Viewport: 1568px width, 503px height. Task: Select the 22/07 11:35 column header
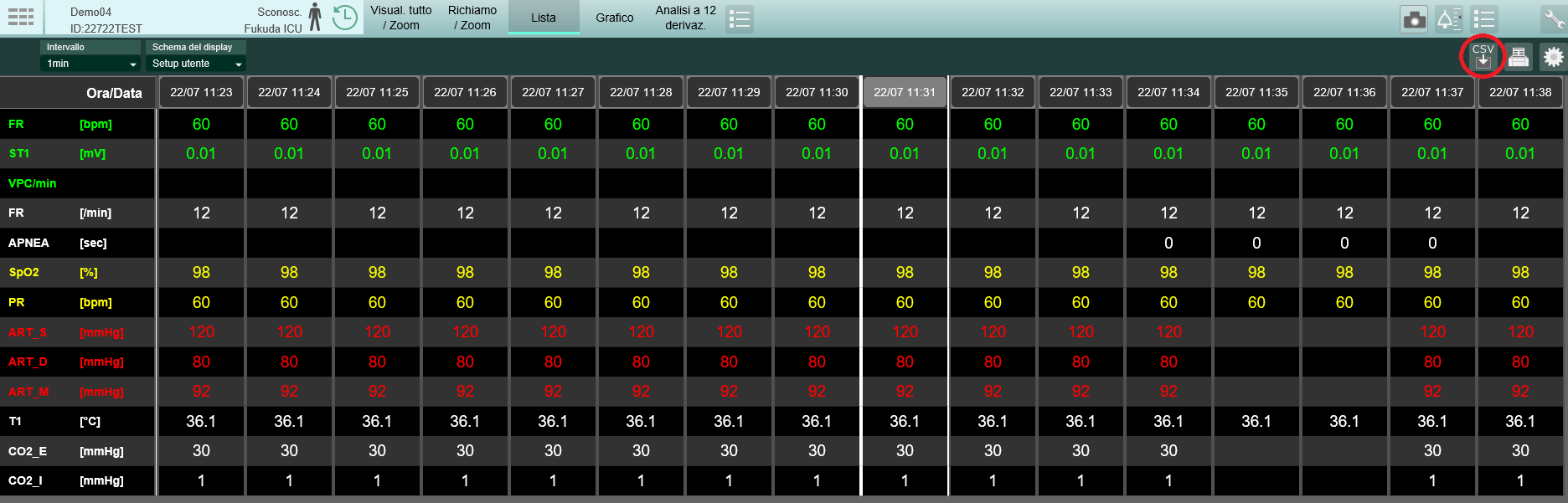coord(1256,92)
